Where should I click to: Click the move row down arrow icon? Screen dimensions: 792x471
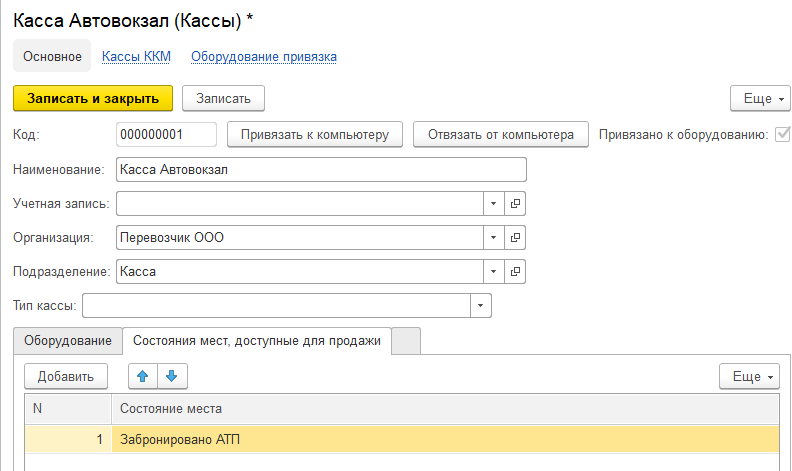(x=172, y=376)
